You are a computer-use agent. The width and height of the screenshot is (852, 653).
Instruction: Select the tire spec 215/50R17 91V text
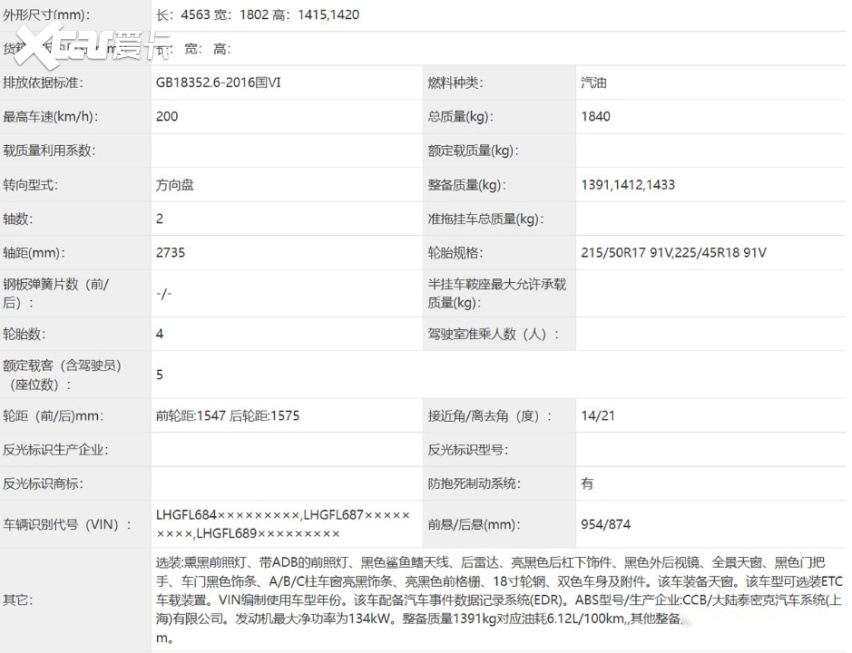click(627, 253)
